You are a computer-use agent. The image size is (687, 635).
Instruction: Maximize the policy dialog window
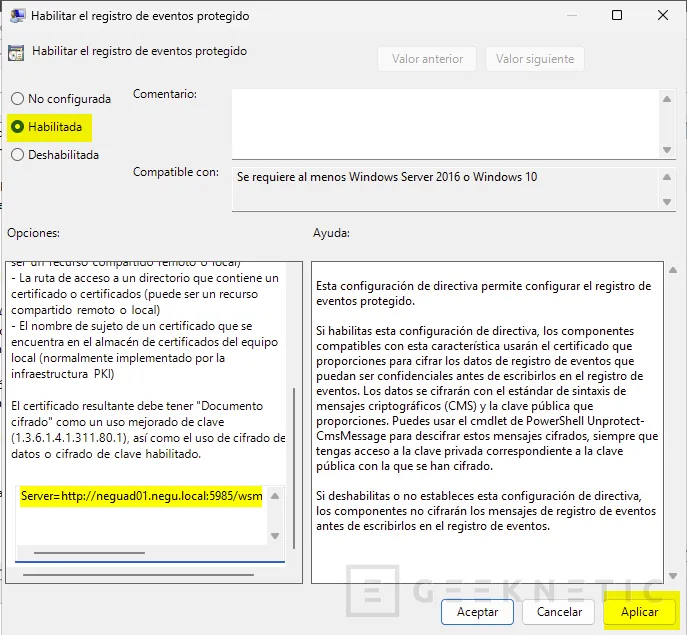617,15
